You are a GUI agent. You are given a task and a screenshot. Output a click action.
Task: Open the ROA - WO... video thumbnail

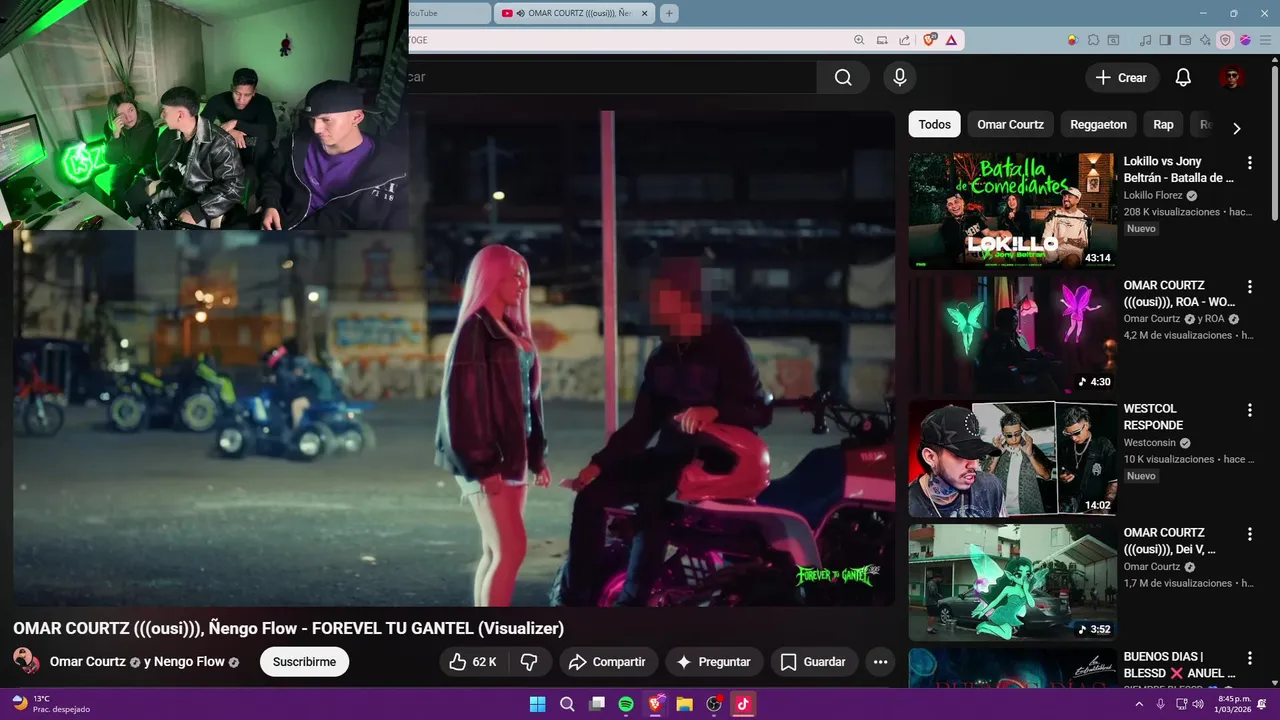pos(1012,335)
